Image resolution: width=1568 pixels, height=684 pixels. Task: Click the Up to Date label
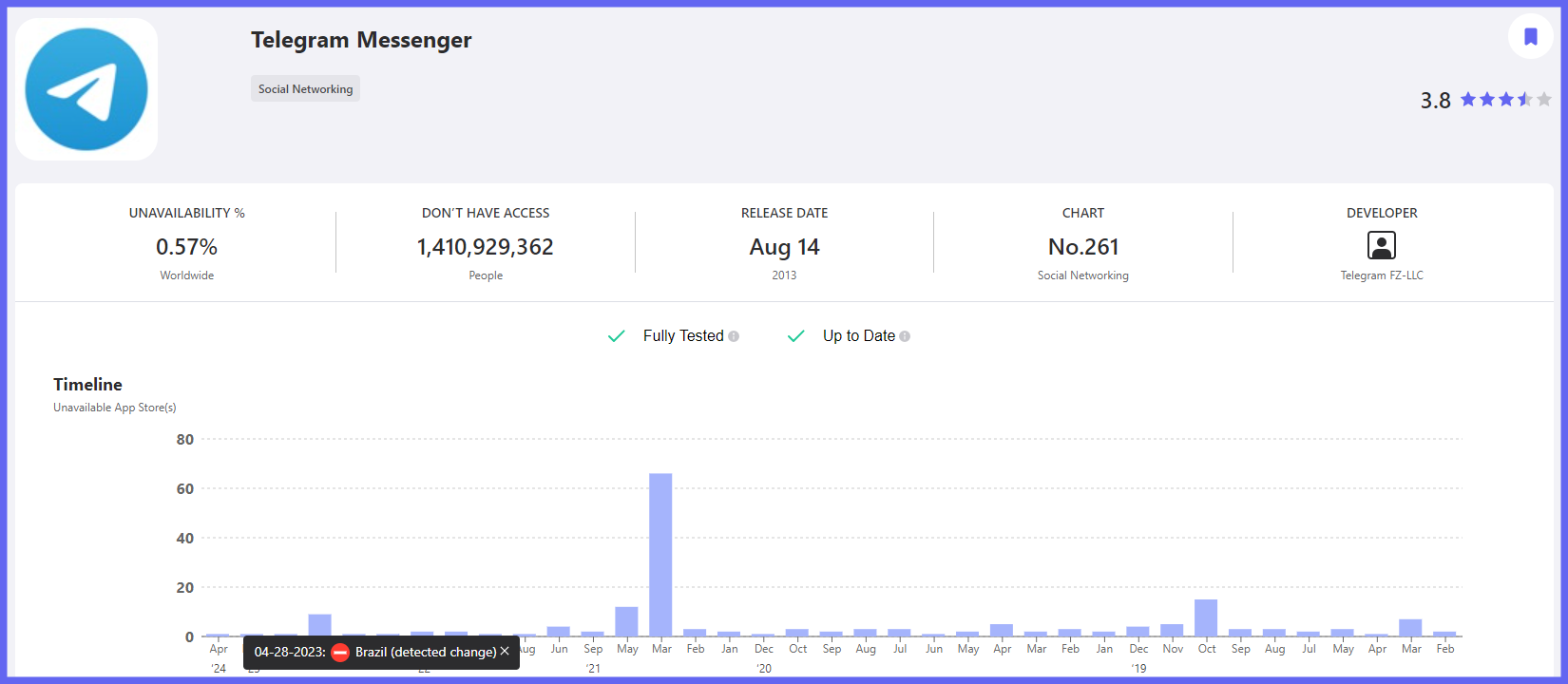point(859,336)
